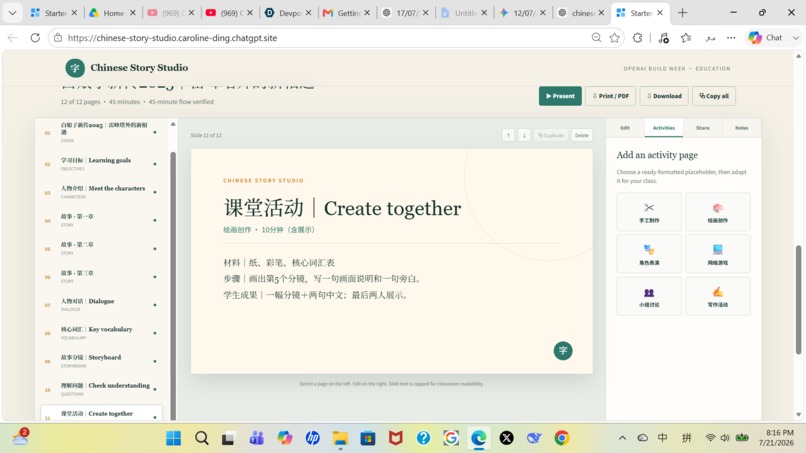Duplicate the current slide
806x453 pixels.
click(x=551, y=135)
